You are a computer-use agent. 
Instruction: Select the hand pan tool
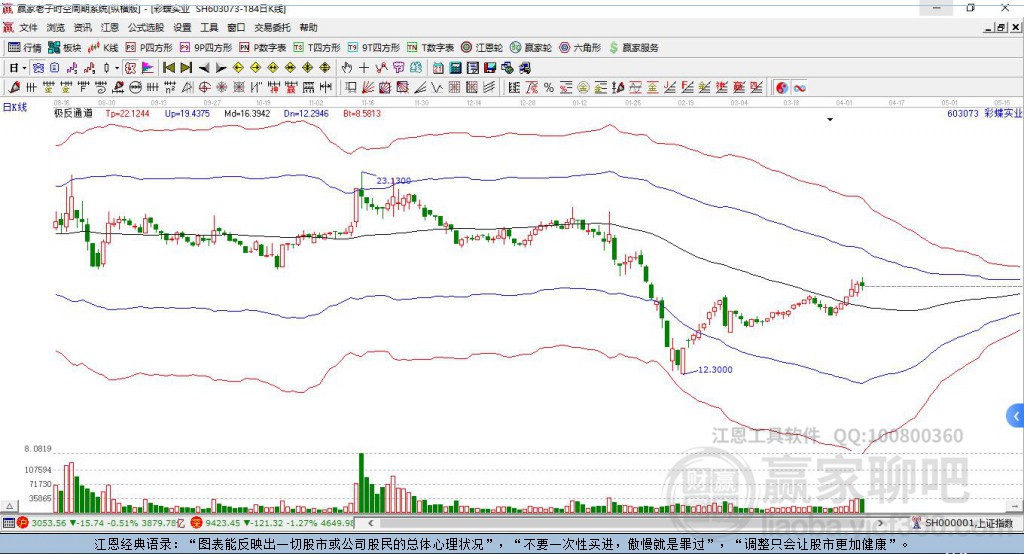346,68
